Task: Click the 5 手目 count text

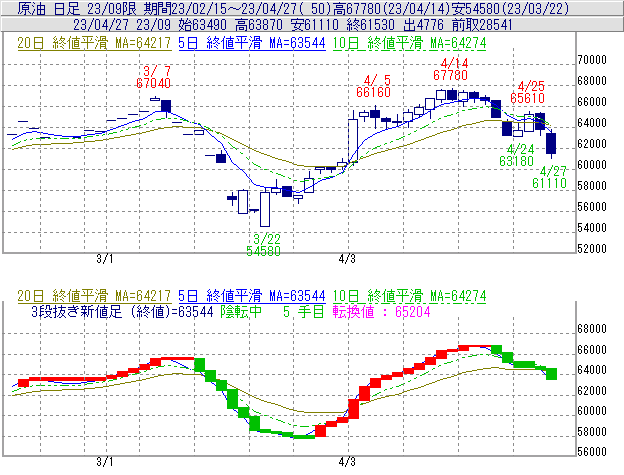Action: (304, 311)
